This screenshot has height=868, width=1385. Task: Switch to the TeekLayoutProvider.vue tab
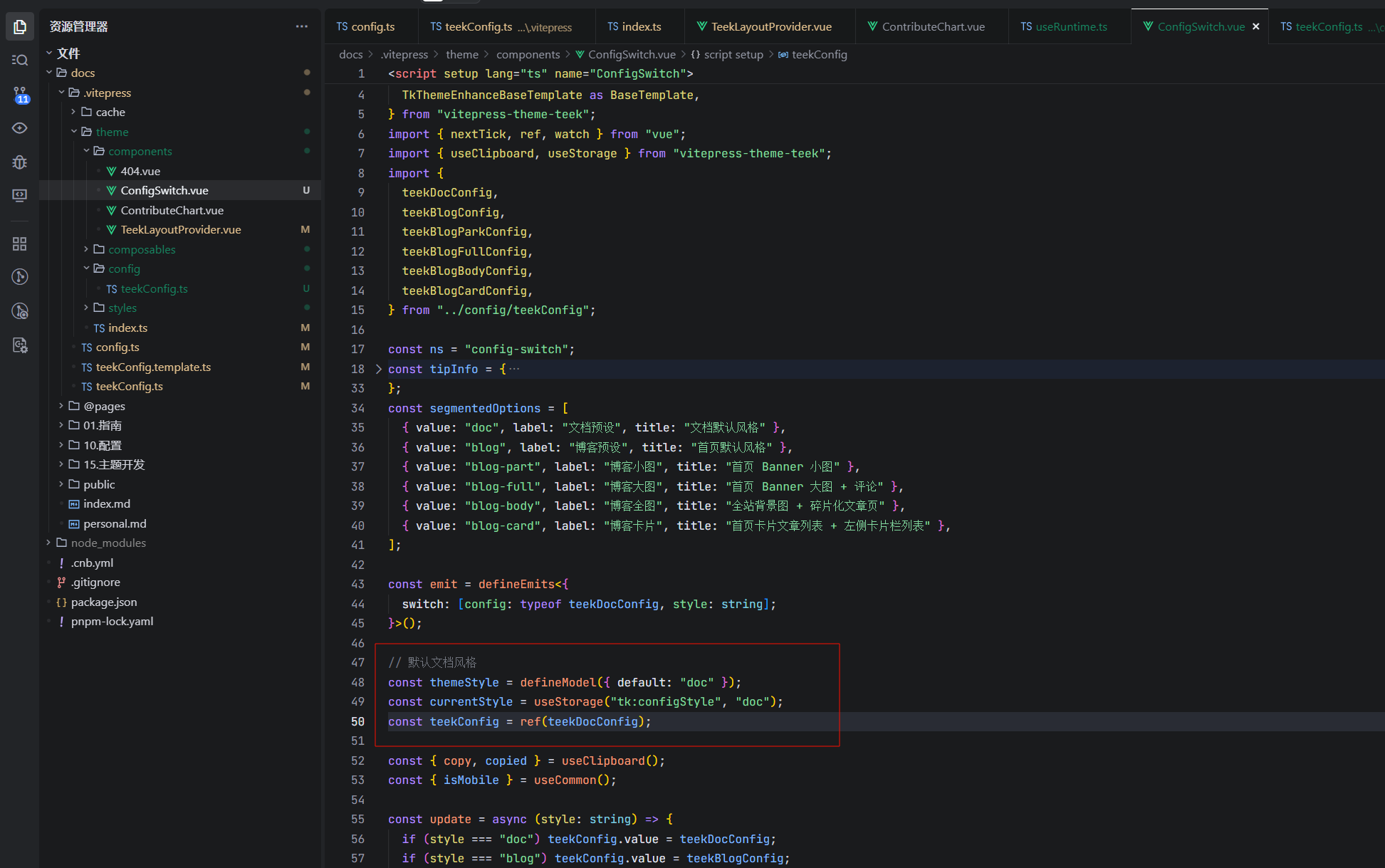tap(770, 26)
